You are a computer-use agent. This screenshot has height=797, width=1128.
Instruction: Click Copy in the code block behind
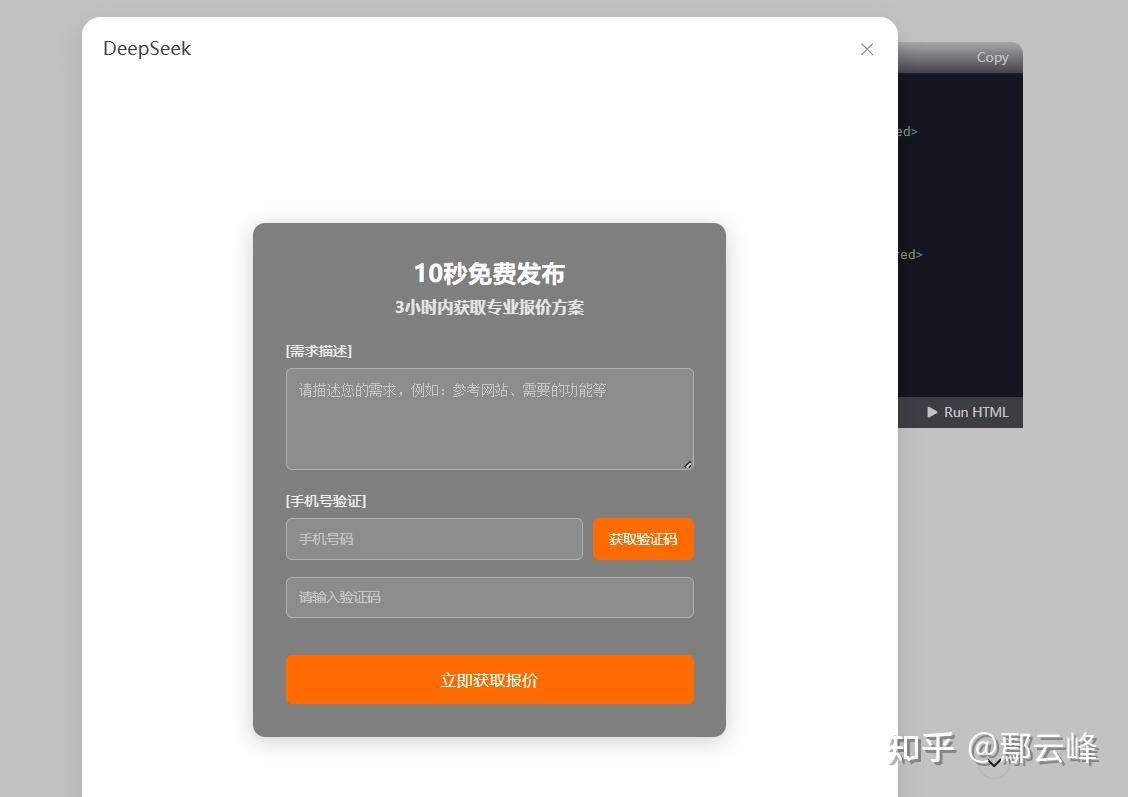(x=992, y=58)
